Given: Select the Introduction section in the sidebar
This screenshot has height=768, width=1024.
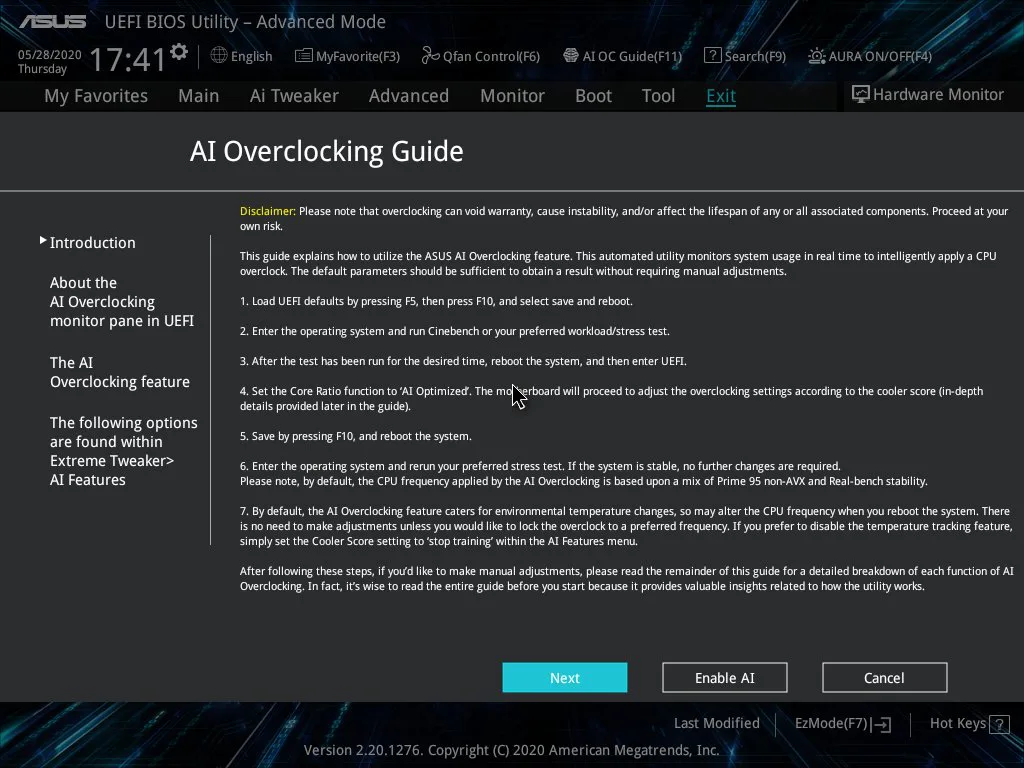Looking at the screenshot, I should (92, 243).
